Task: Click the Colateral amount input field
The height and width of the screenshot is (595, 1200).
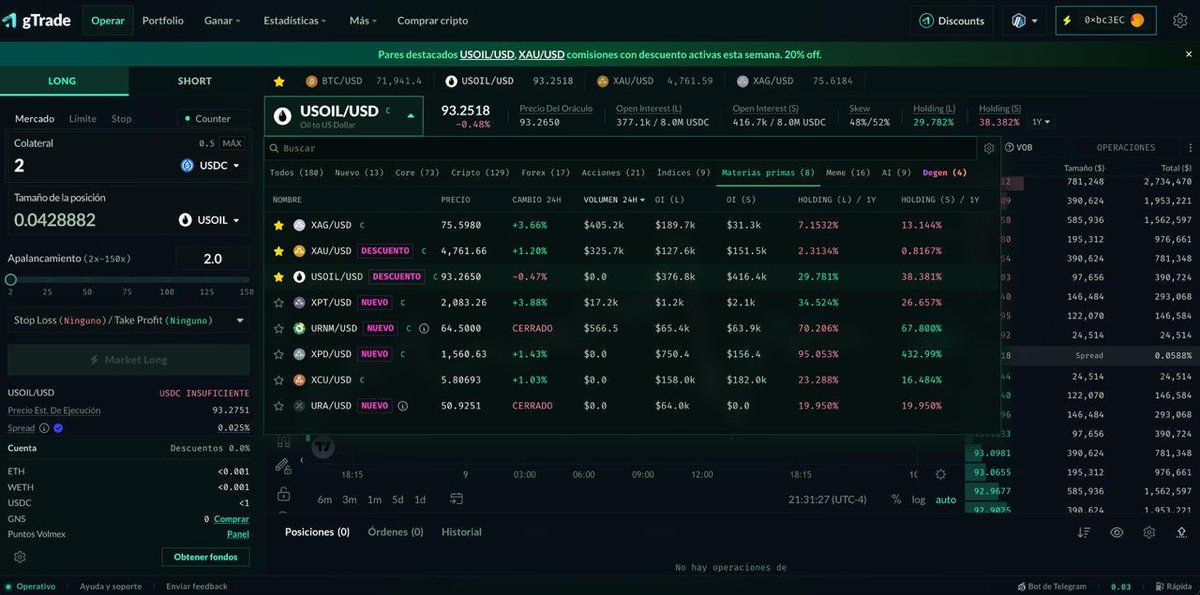Action: [90, 165]
